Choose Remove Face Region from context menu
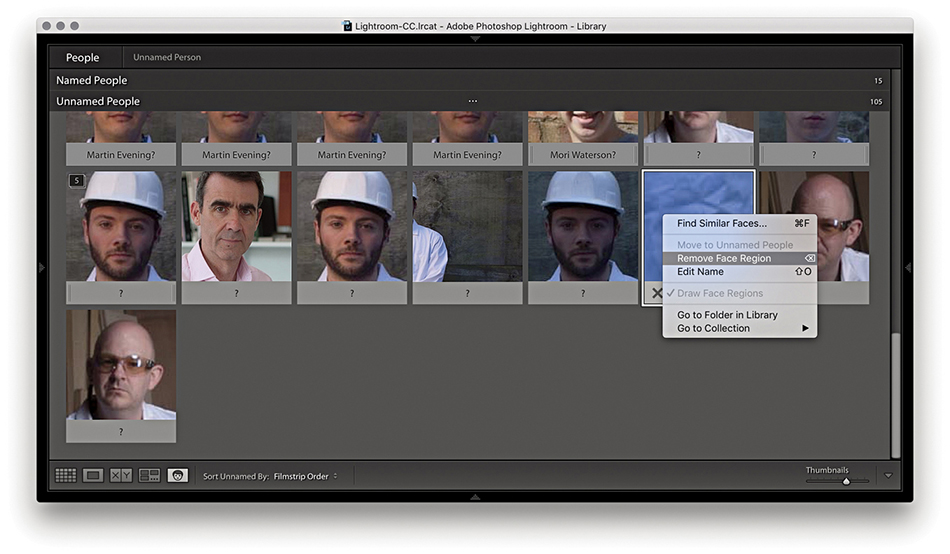The image size is (950, 554). [x=724, y=258]
